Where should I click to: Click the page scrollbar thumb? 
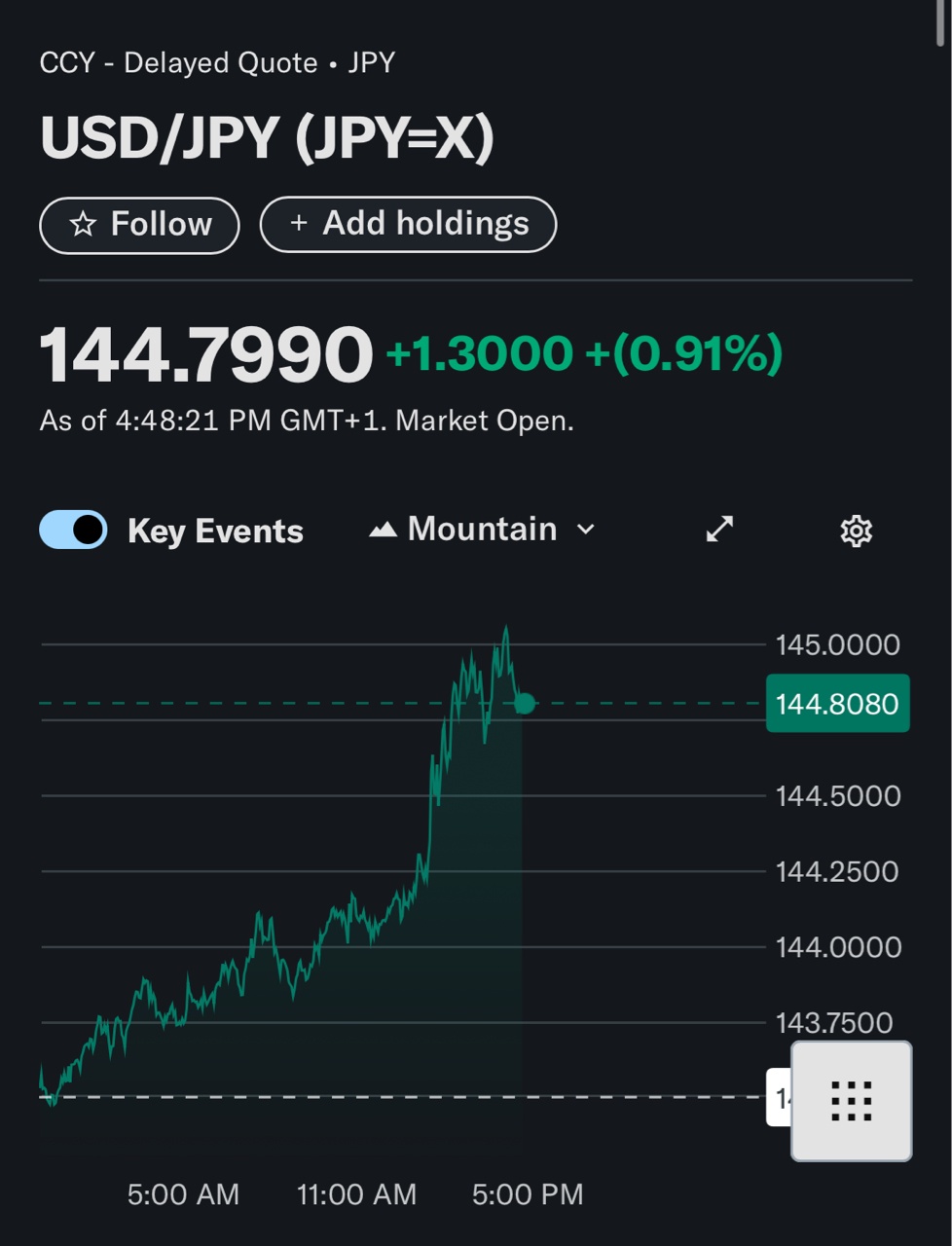[940, 21]
